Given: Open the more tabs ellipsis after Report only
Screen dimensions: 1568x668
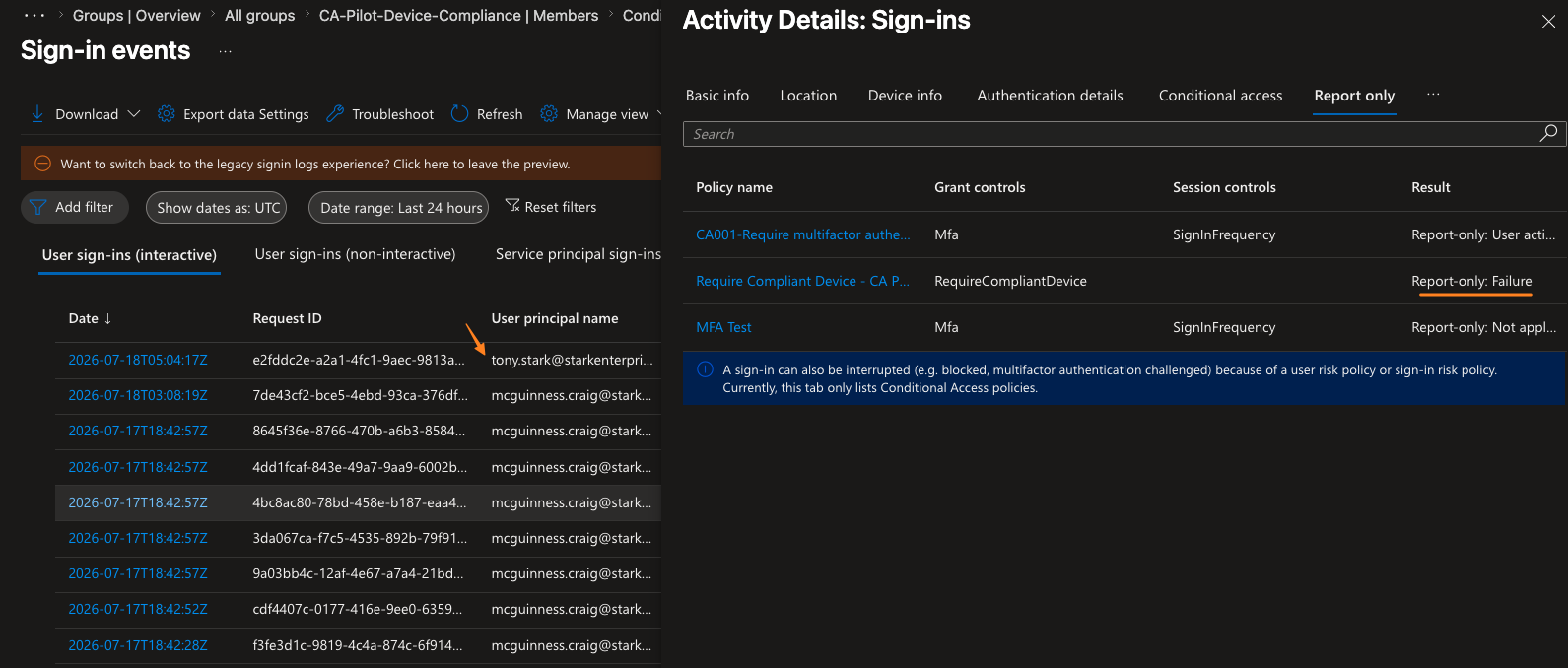Looking at the screenshot, I should (x=1433, y=95).
